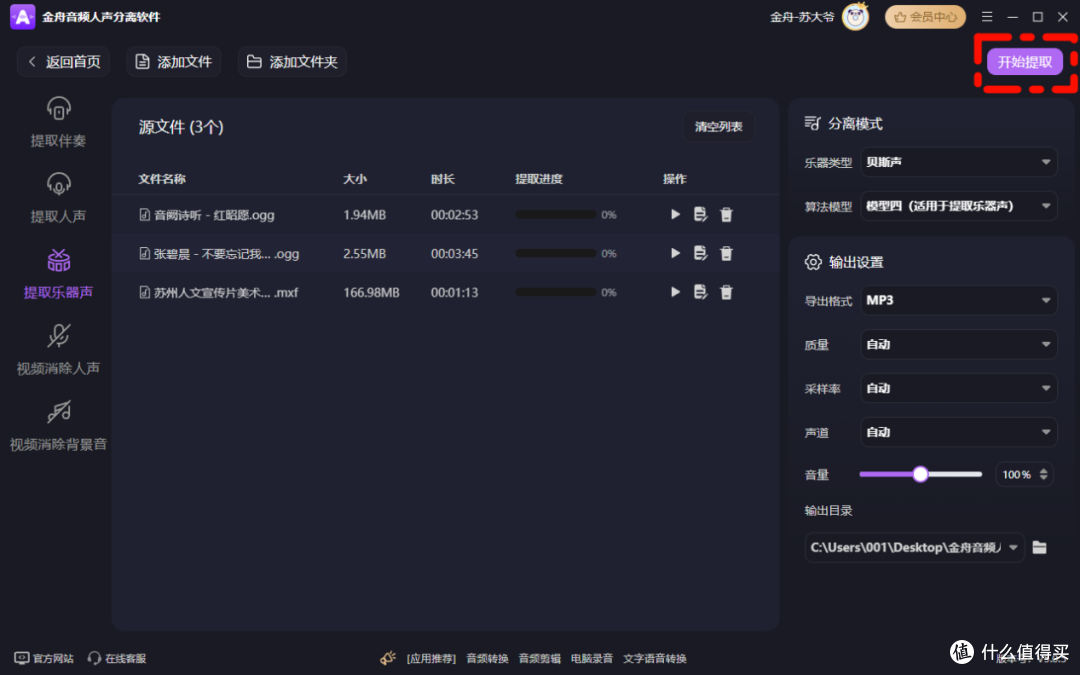The image size is (1080, 675).
Task: Open the 电脑录音 recommended app
Action: [592, 658]
